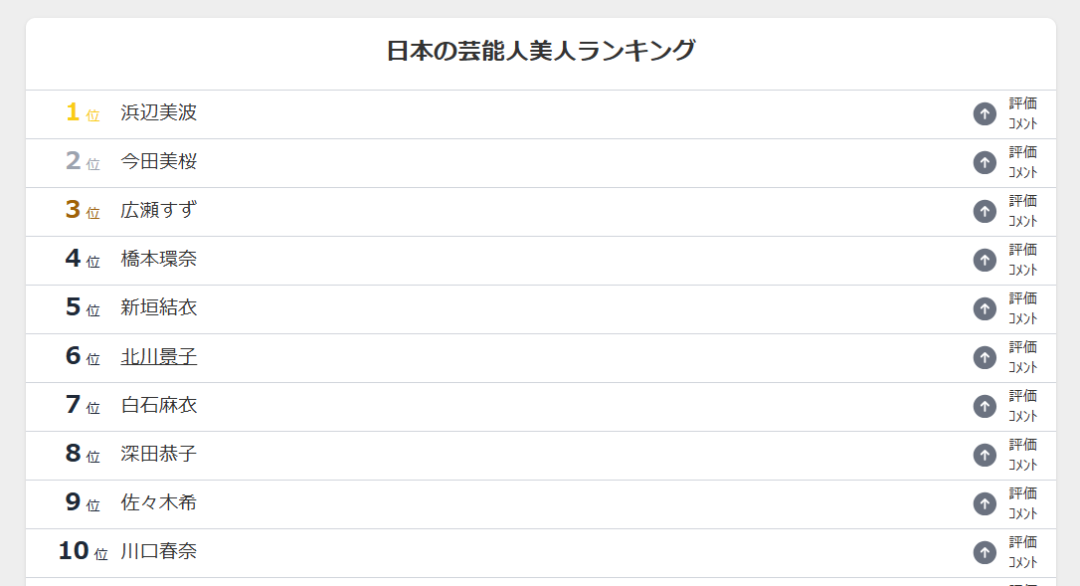This screenshot has height=586, width=1080.
Task: Hit the up arrow for 北川景子
Action: (985, 358)
